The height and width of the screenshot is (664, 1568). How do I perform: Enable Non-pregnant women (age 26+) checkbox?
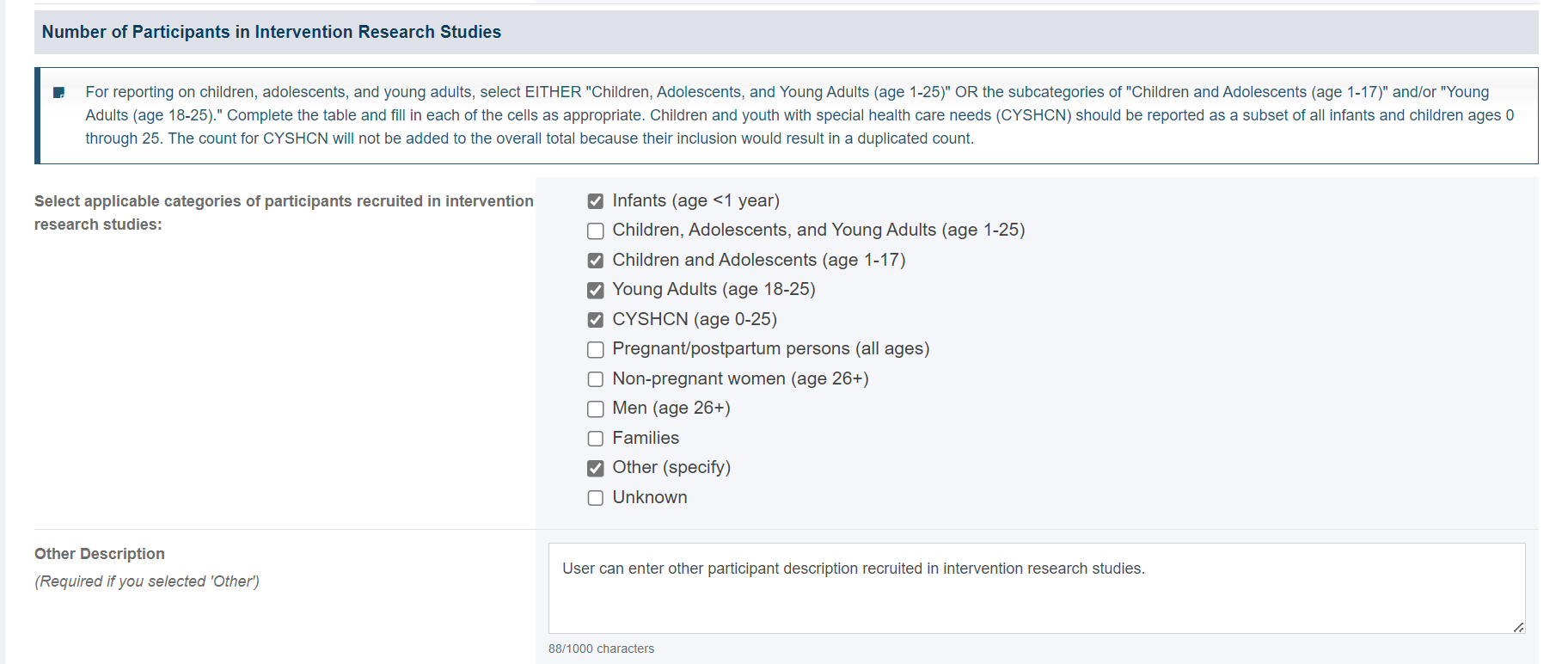click(595, 379)
